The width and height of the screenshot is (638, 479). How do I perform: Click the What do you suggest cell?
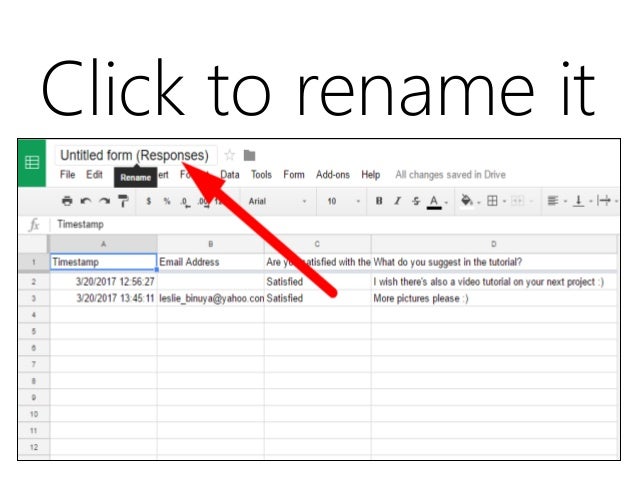click(x=494, y=262)
